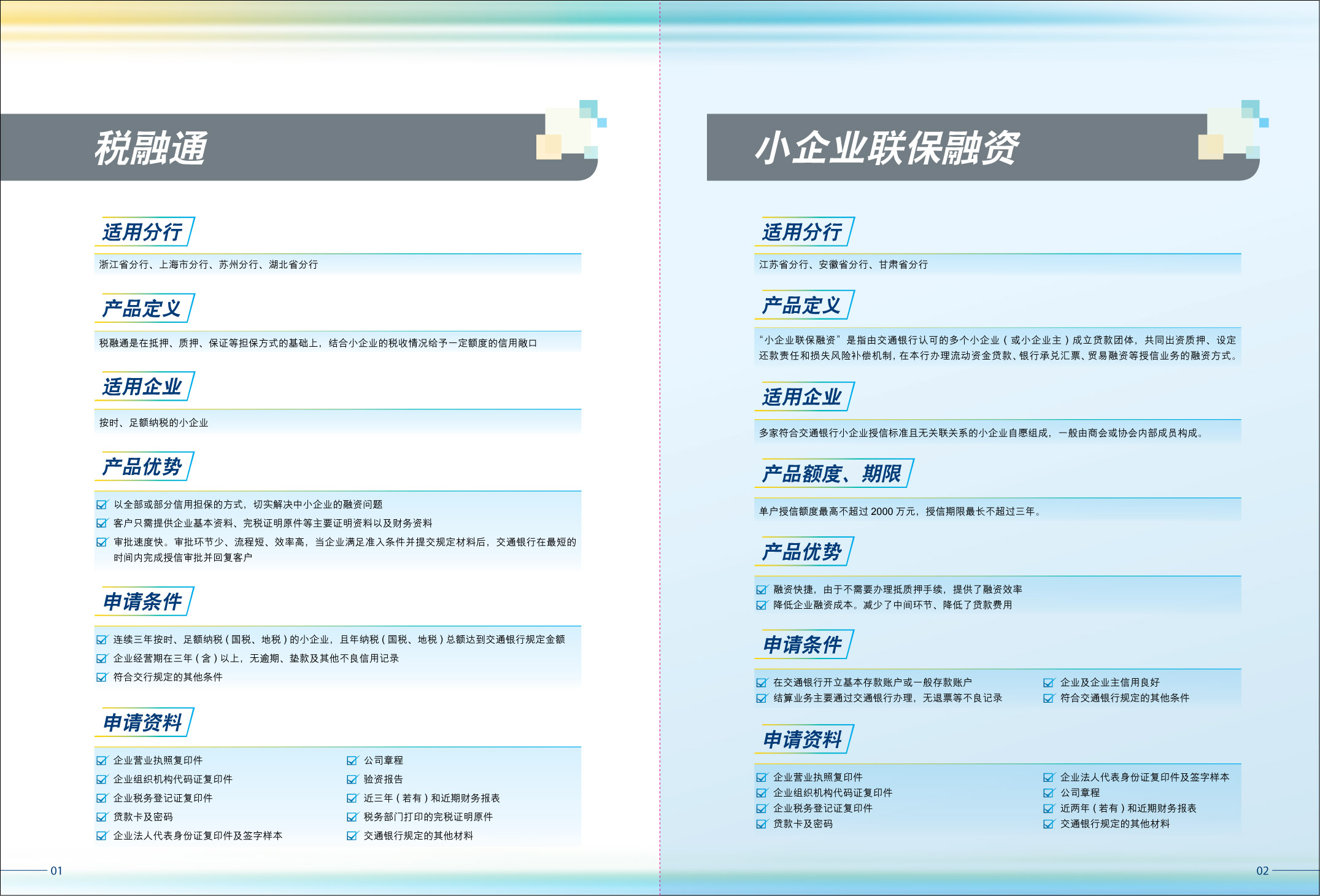Viewport: 1320px width, 896px height.
Task: Click the 适用分行 heading on the 税融通 page
Action: point(142,232)
